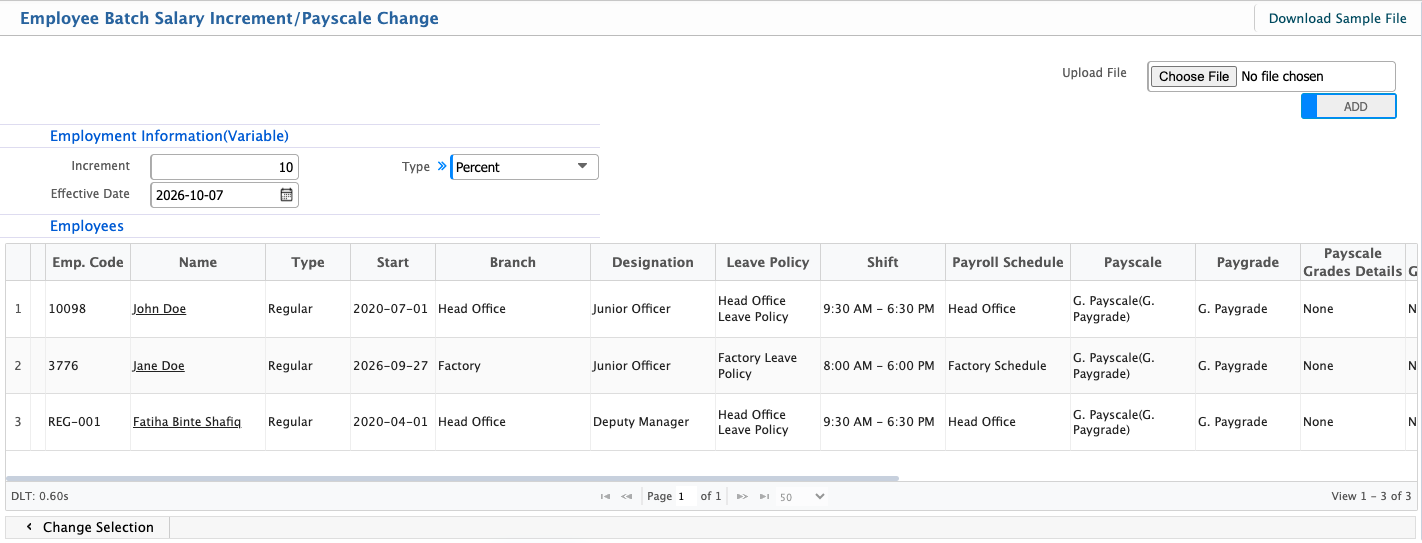Open the Type dropdown showing Percent
This screenshot has width=1422, height=543.
[525, 167]
